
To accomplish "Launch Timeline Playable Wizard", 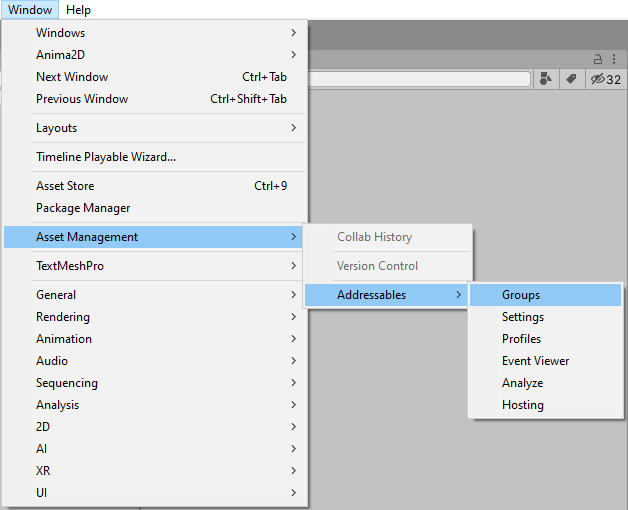I will point(106,157).
